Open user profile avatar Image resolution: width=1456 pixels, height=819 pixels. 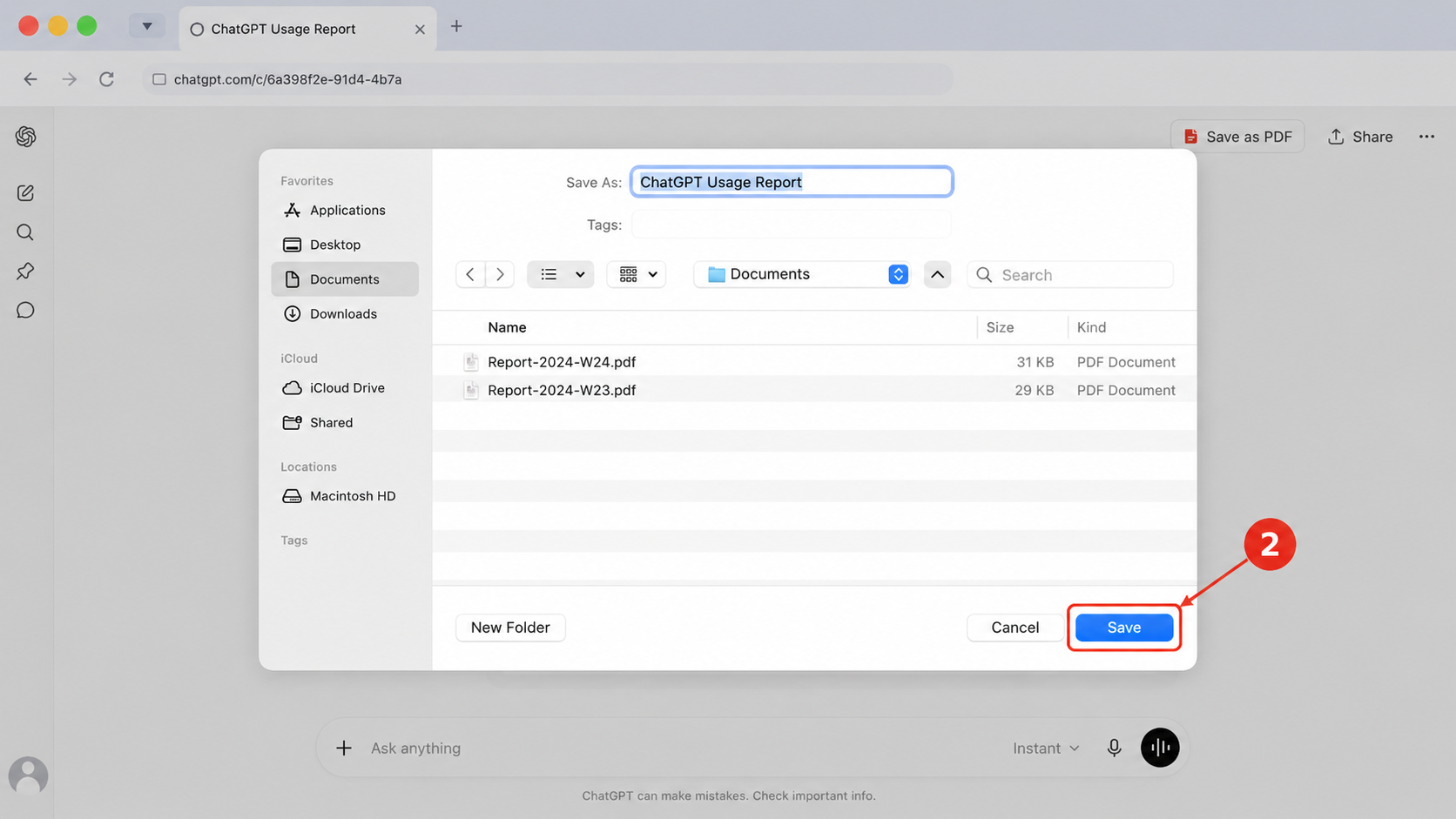28,775
